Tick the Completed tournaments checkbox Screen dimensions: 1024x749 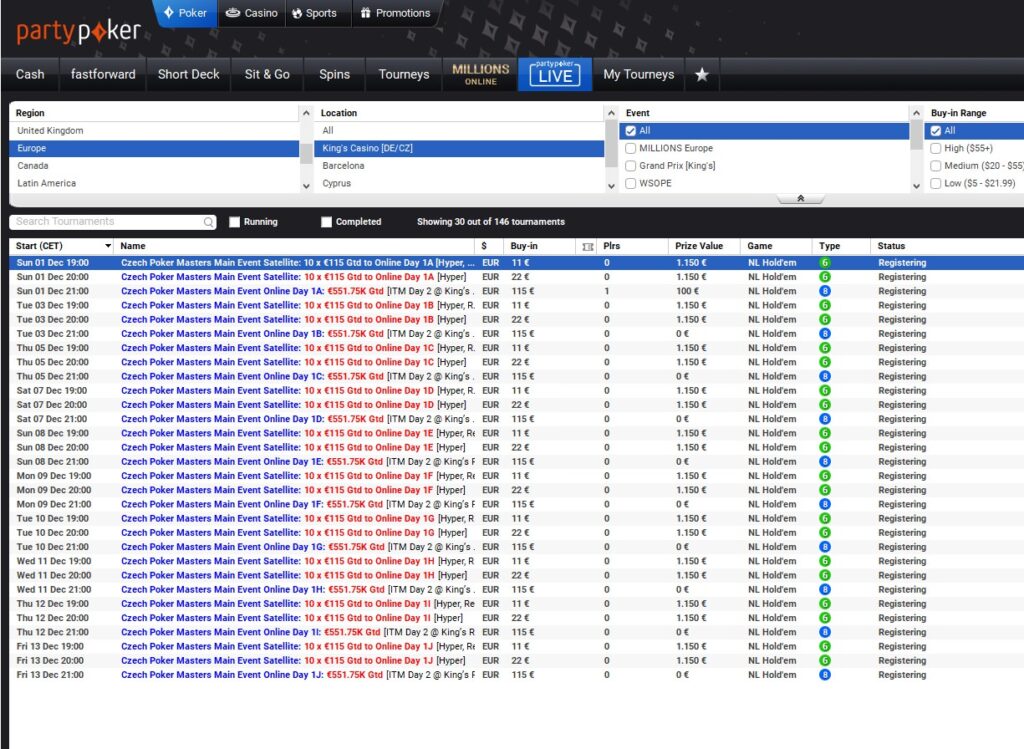point(327,222)
